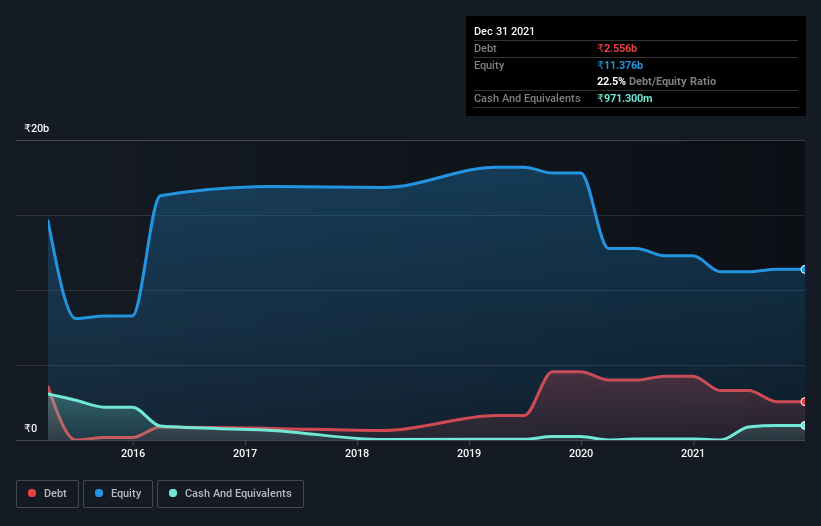
Task: Click the Equity row label in tooltip
Action: click(x=489, y=65)
